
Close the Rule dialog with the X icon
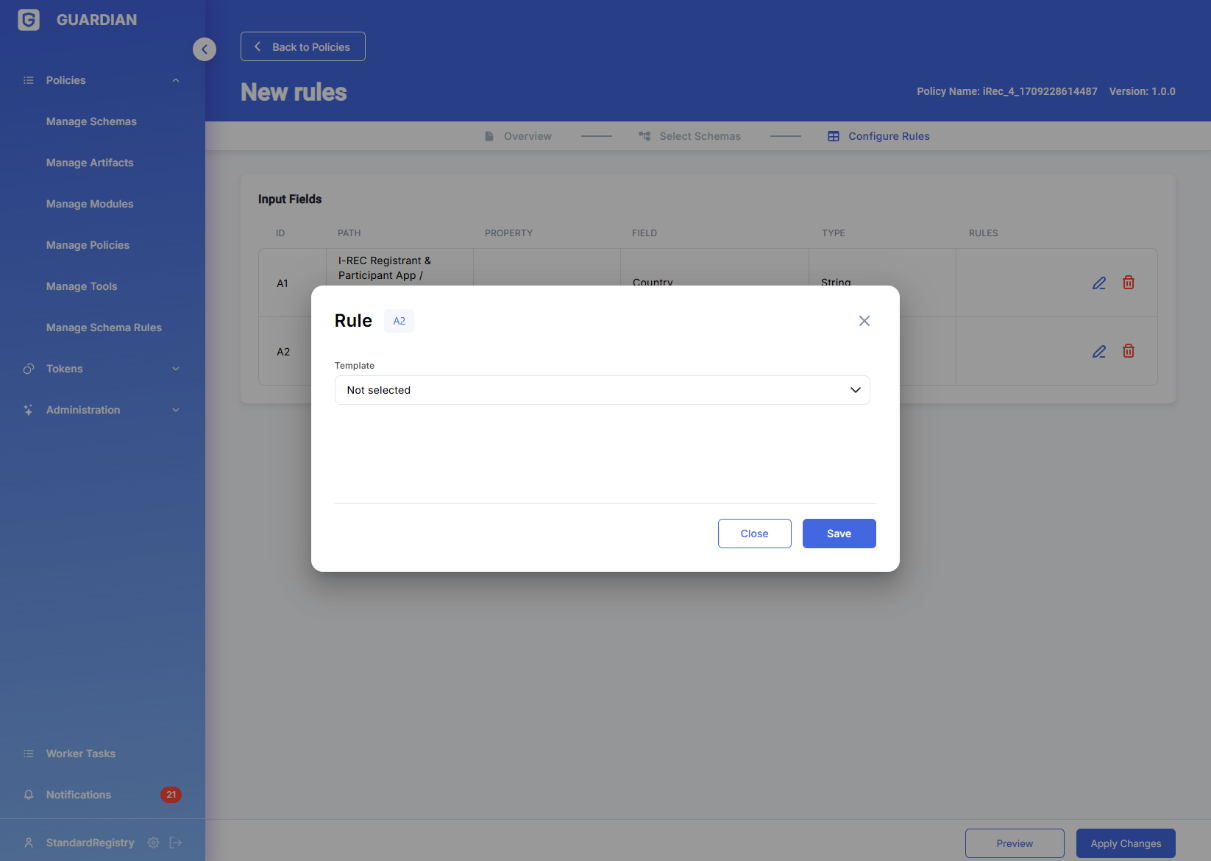pyautogui.click(x=864, y=321)
